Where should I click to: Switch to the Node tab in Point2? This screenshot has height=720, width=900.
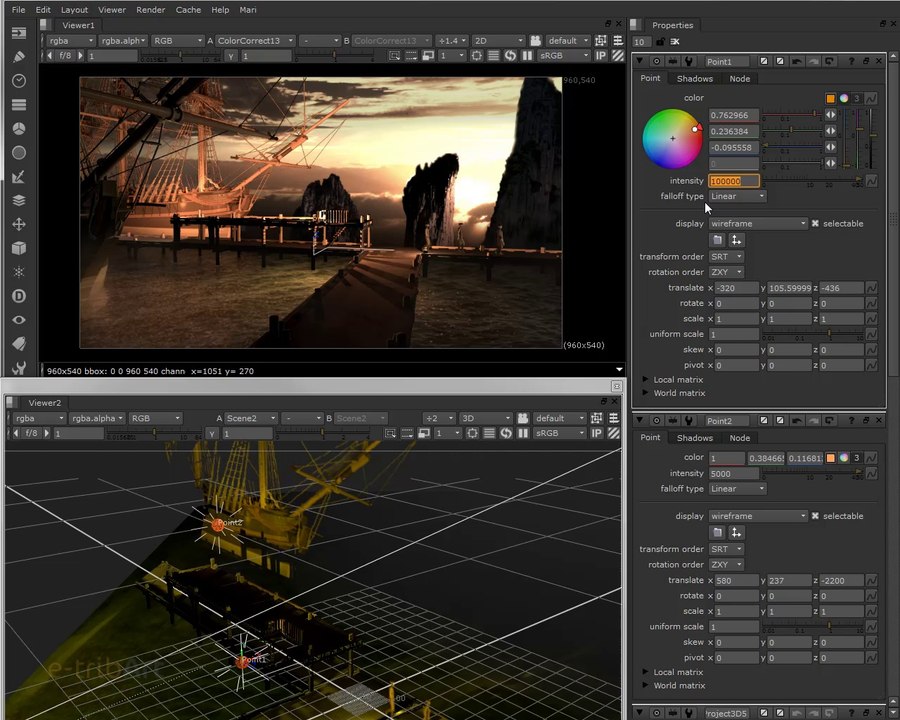click(x=739, y=438)
